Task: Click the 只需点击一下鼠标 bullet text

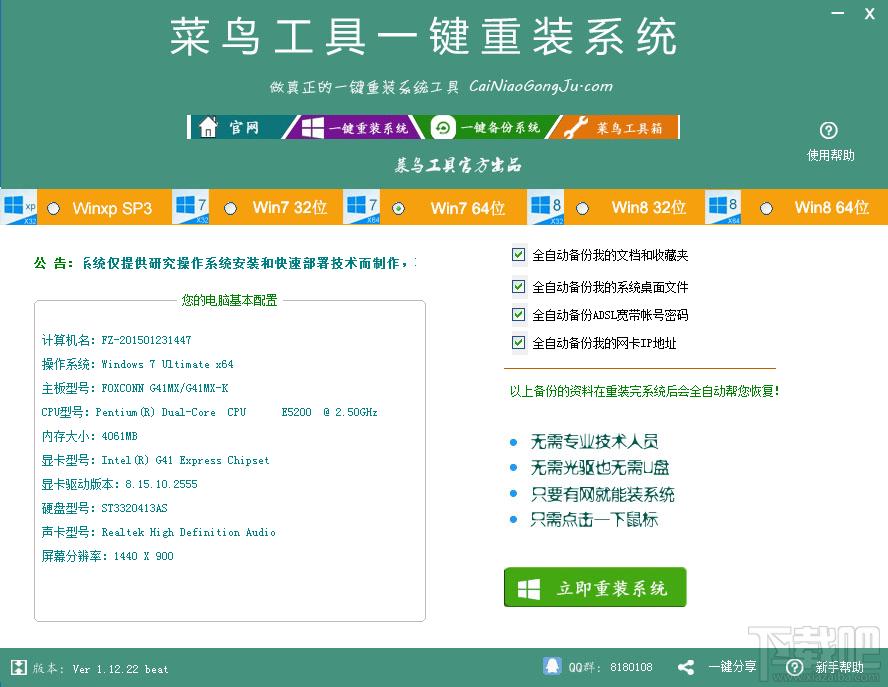Action: tap(594, 519)
